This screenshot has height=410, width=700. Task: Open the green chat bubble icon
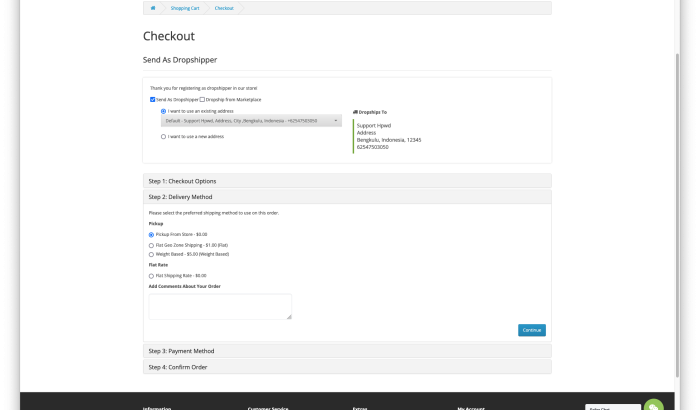[x=654, y=406]
